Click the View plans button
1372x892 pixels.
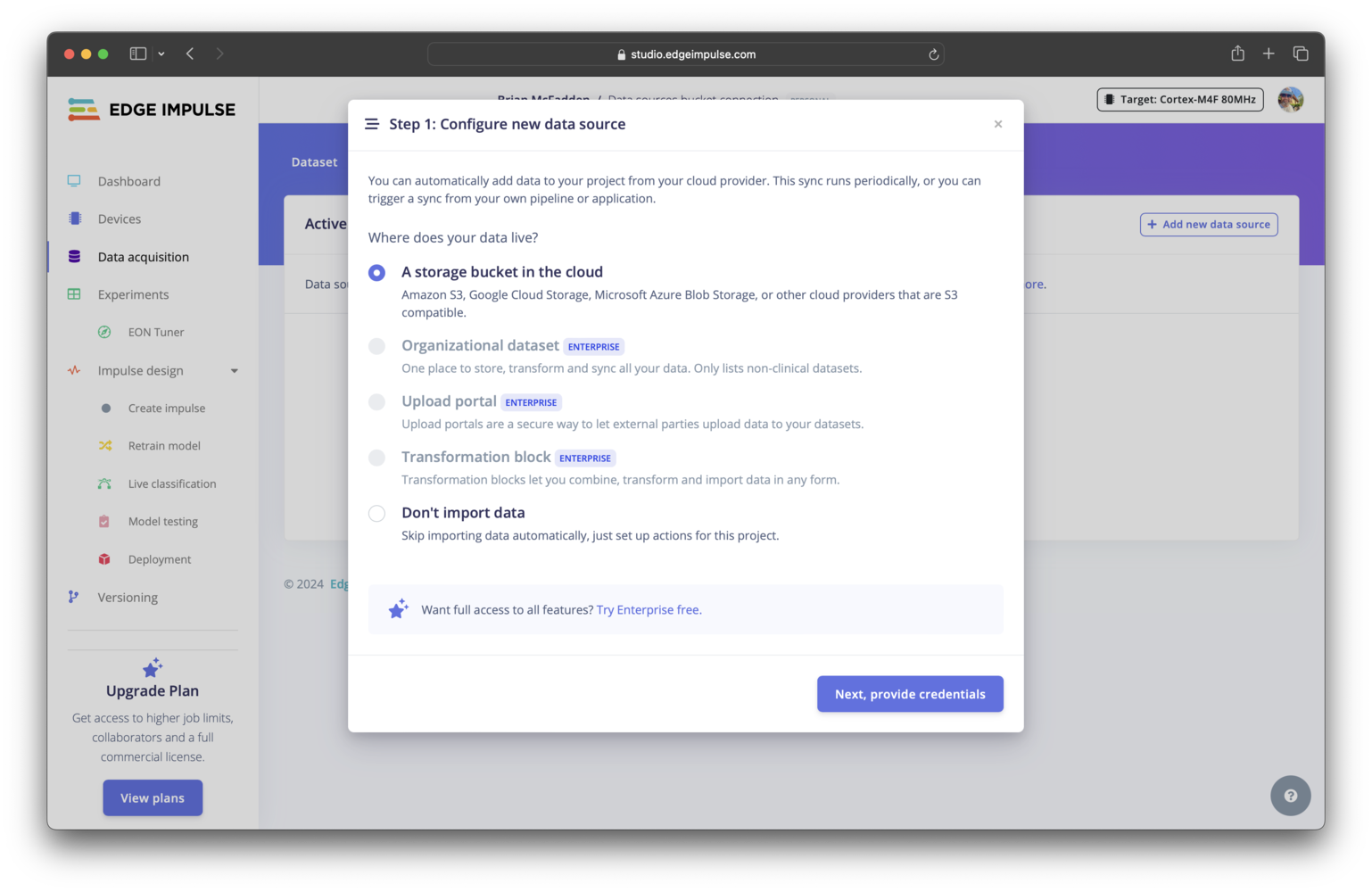[153, 798]
